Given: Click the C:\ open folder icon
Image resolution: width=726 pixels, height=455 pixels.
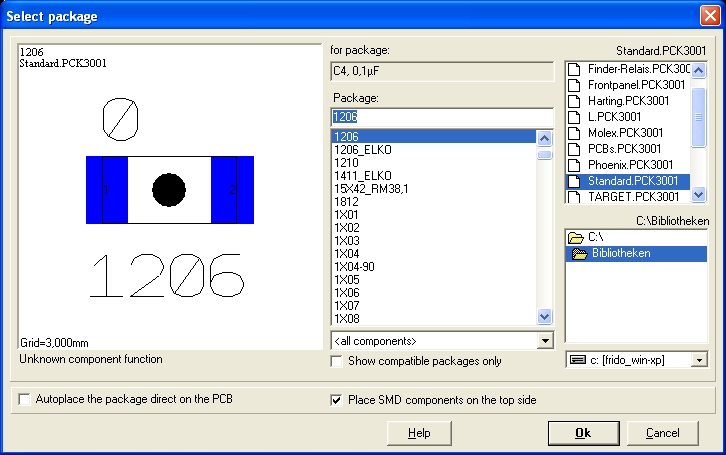Looking at the screenshot, I should (x=575, y=238).
